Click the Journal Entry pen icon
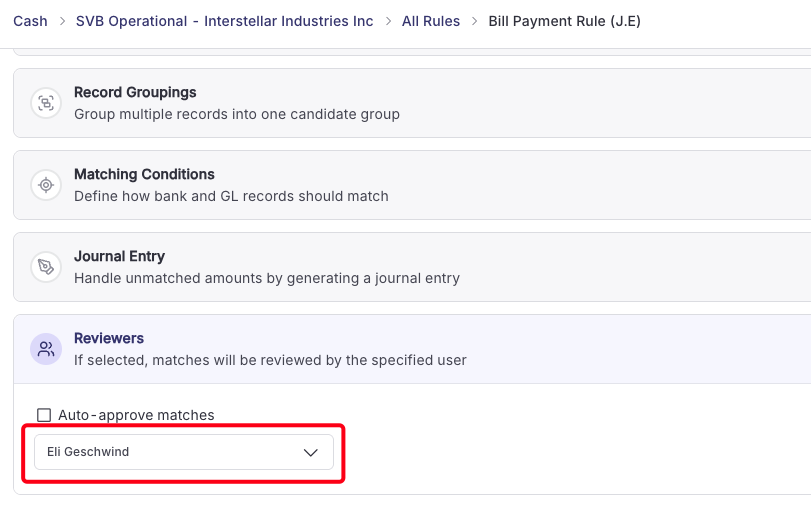This screenshot has height=509, width=811. 46,267
